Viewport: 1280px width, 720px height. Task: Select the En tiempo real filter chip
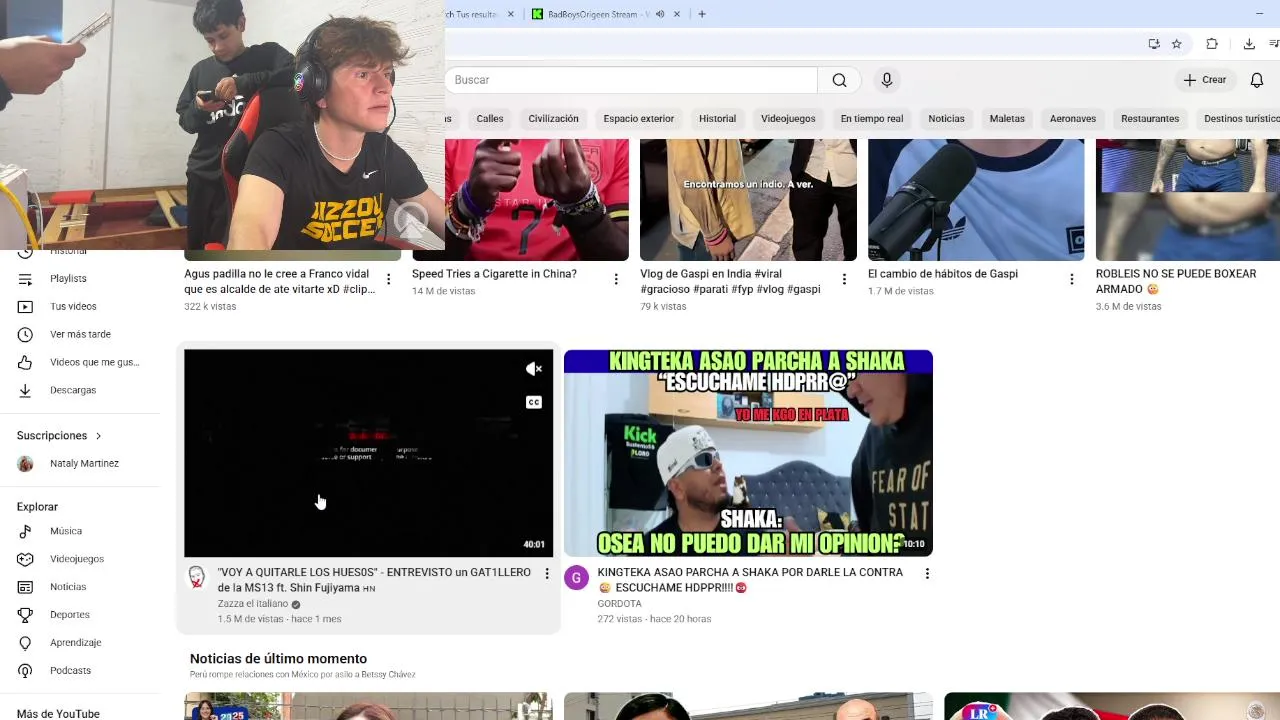872,118
